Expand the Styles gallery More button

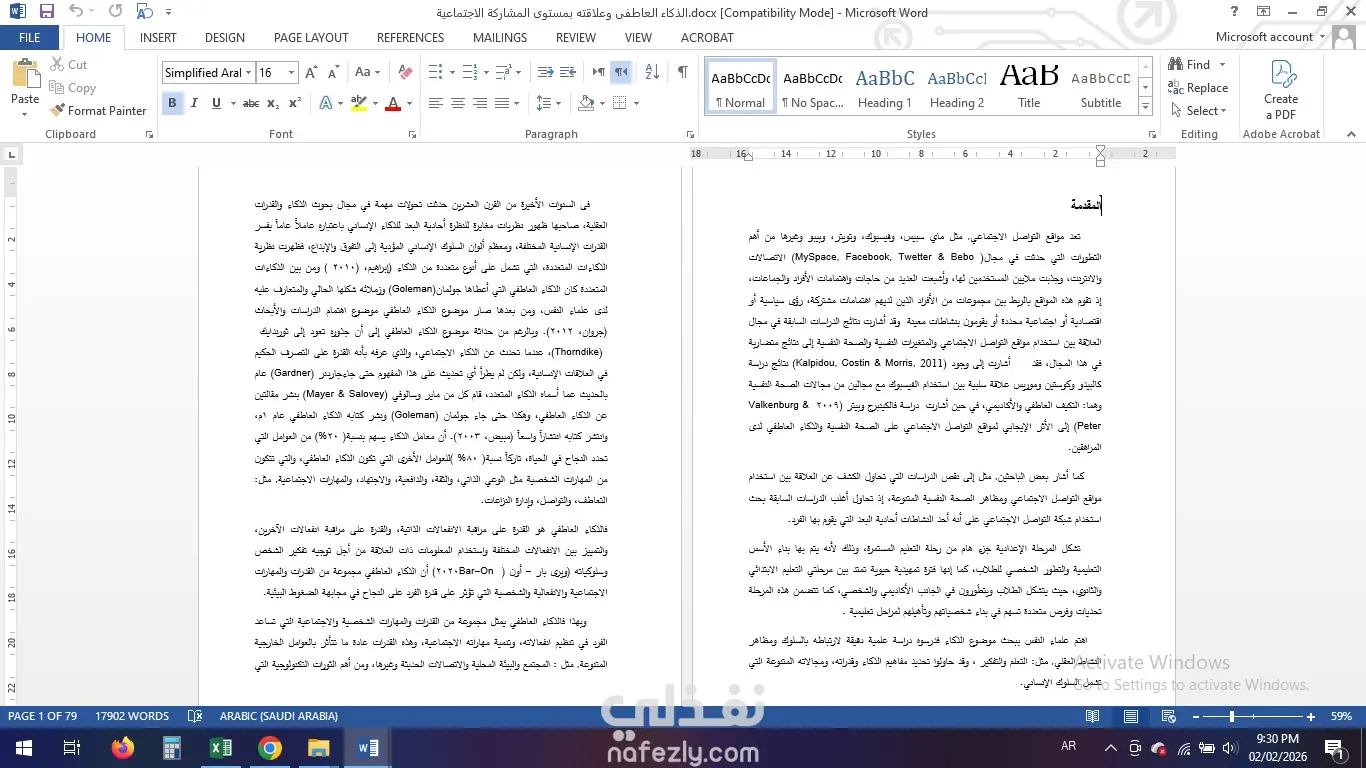(1147, 107)
